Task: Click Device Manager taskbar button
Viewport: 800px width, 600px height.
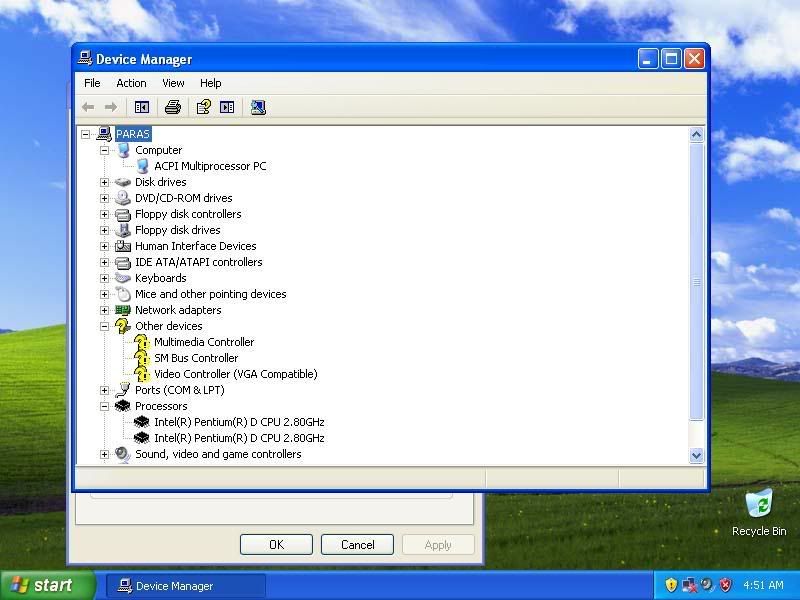Action: [x=186, y=586]
